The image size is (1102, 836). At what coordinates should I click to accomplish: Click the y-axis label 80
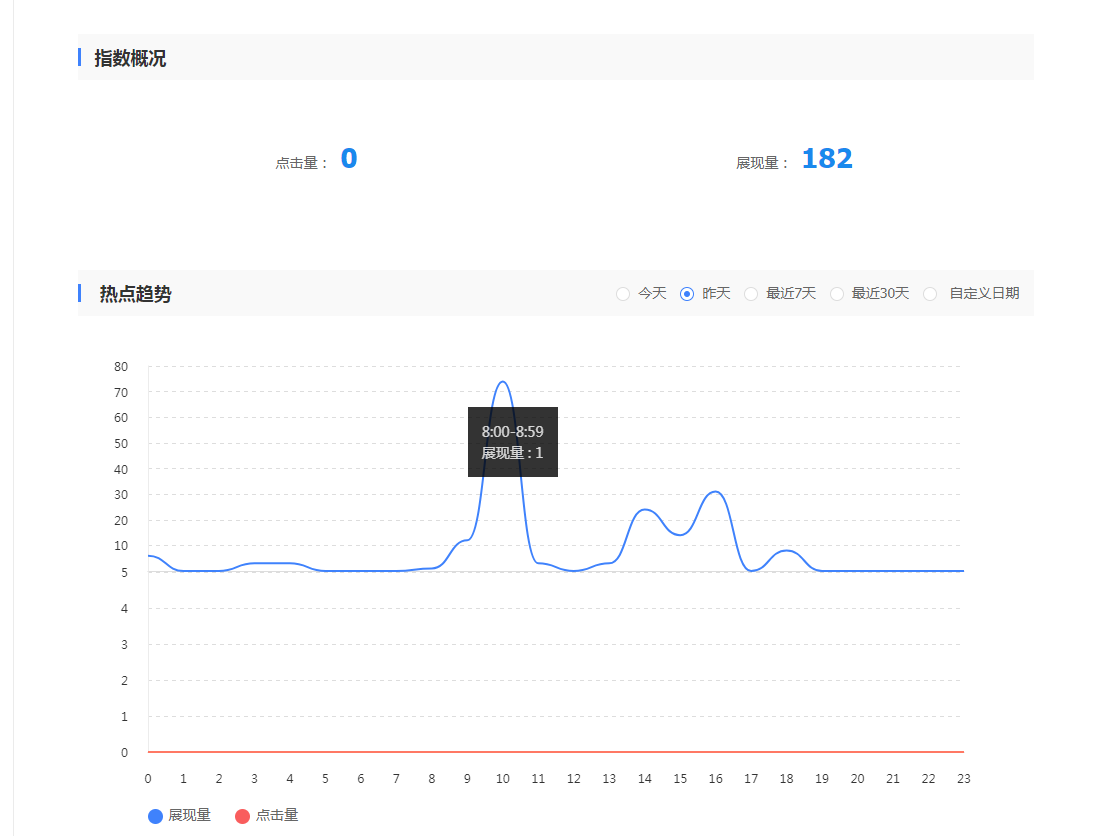pos(121,367)
